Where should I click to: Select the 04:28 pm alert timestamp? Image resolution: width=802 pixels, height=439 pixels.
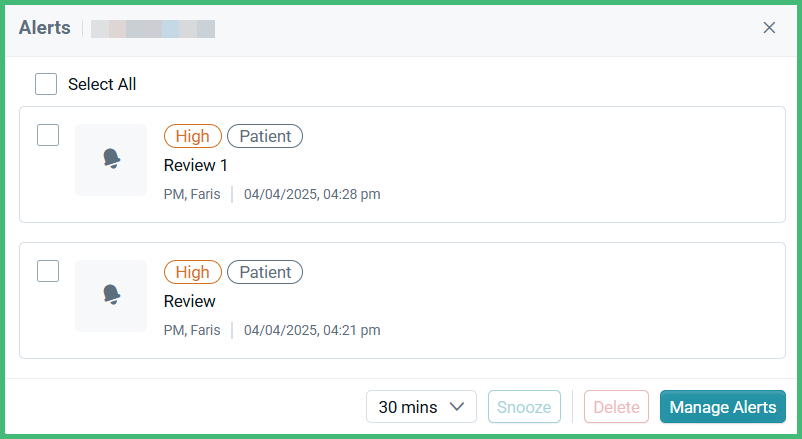point(312,194)
